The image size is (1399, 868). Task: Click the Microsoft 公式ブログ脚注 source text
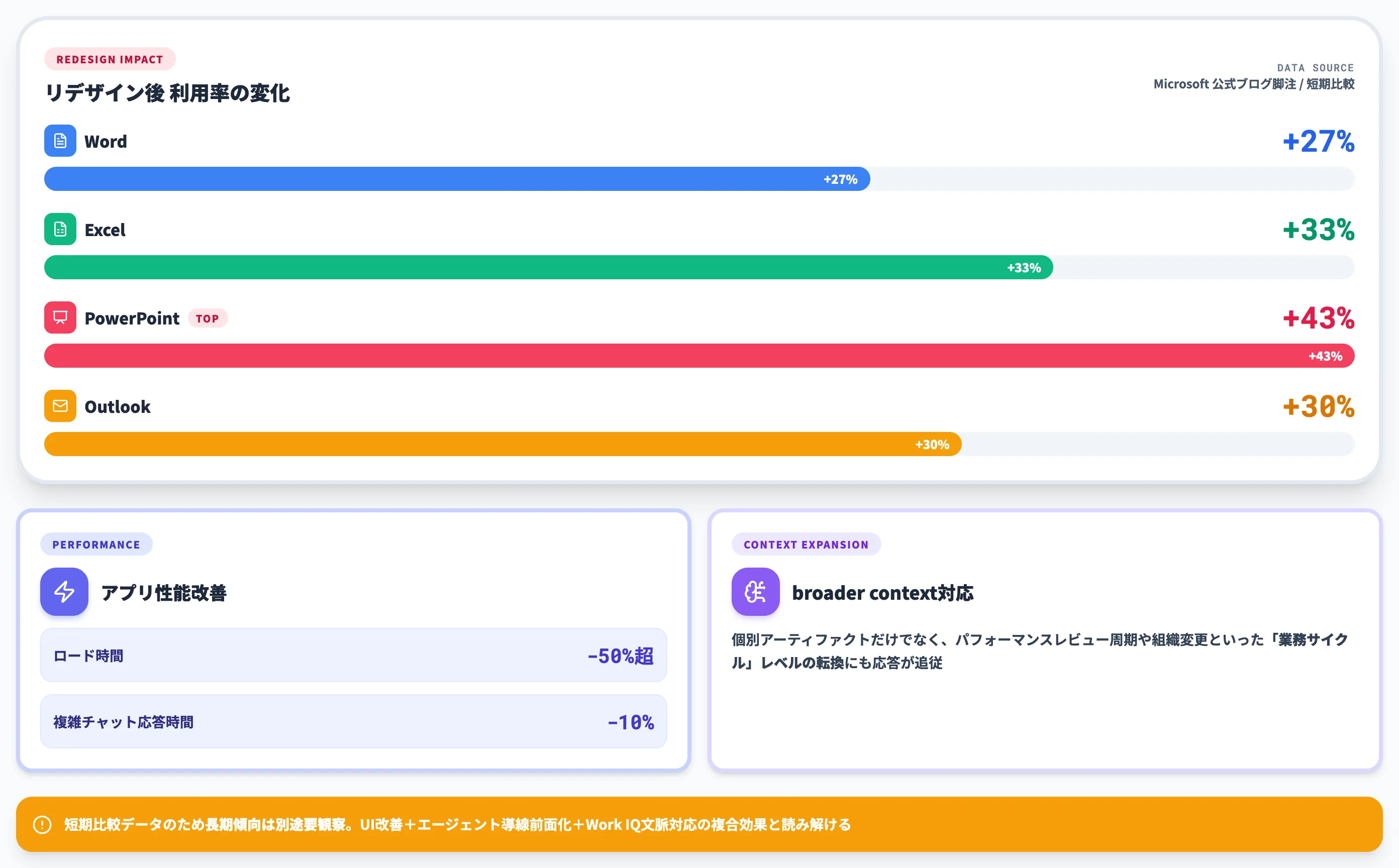[1254, 84]
